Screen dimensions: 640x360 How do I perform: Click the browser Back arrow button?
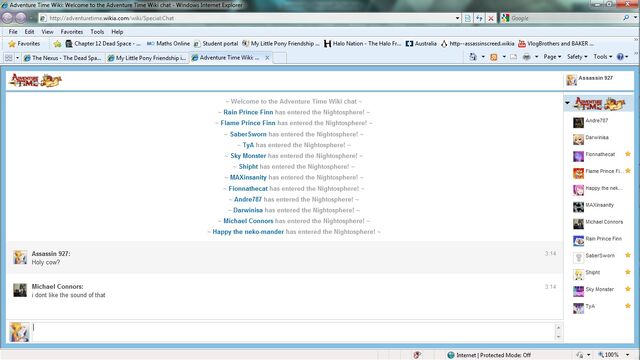(7, 18)
